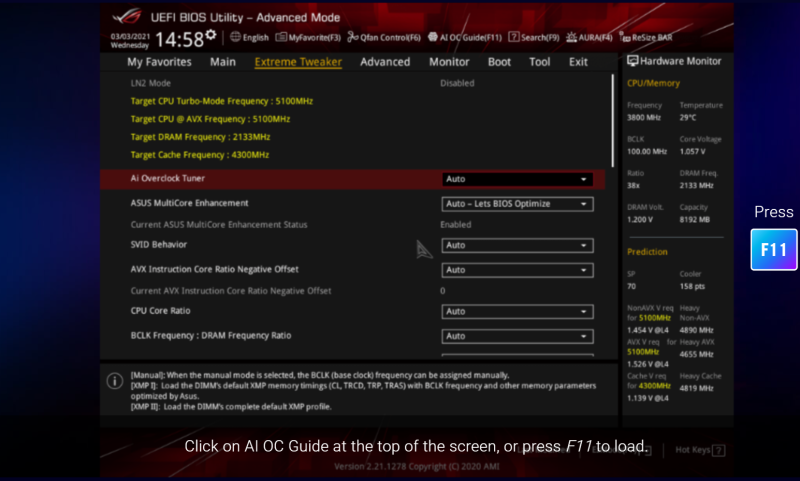Open MyFavorite(F3) from the top bar
The image size is (800, 481).
[308, 37]
